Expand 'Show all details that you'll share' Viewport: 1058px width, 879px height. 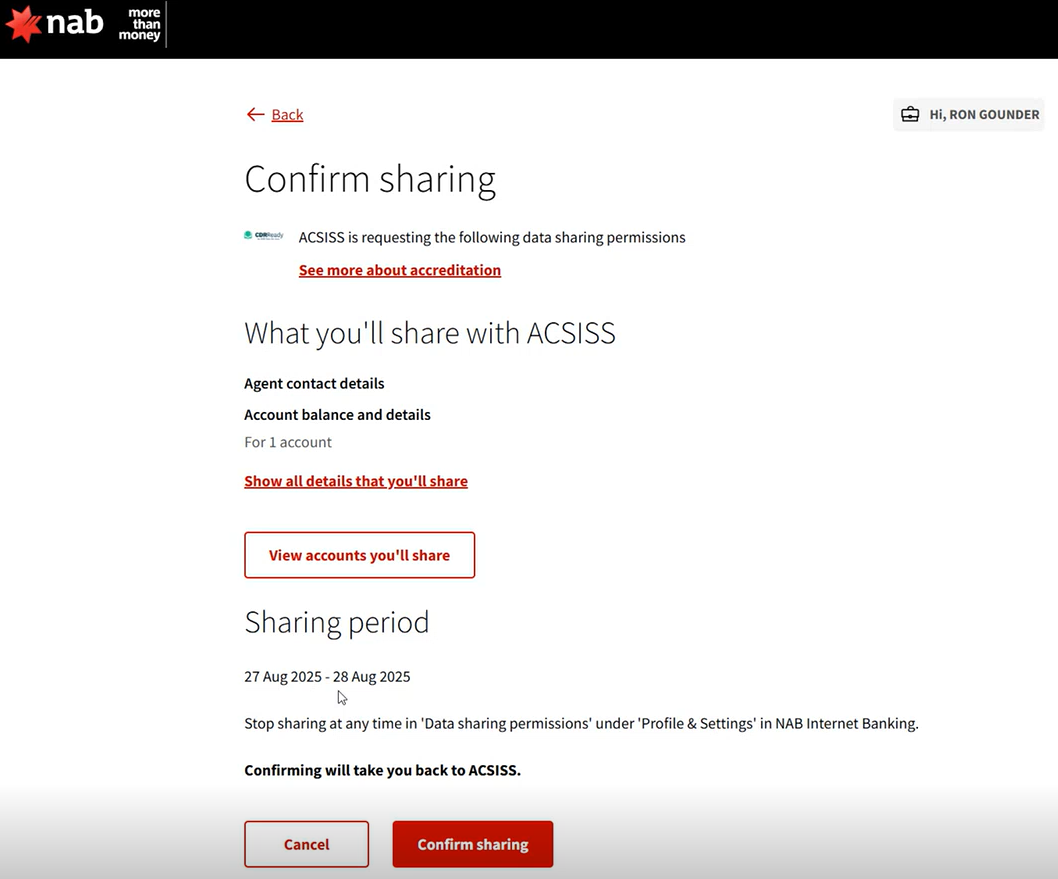[x=356, y=481]
